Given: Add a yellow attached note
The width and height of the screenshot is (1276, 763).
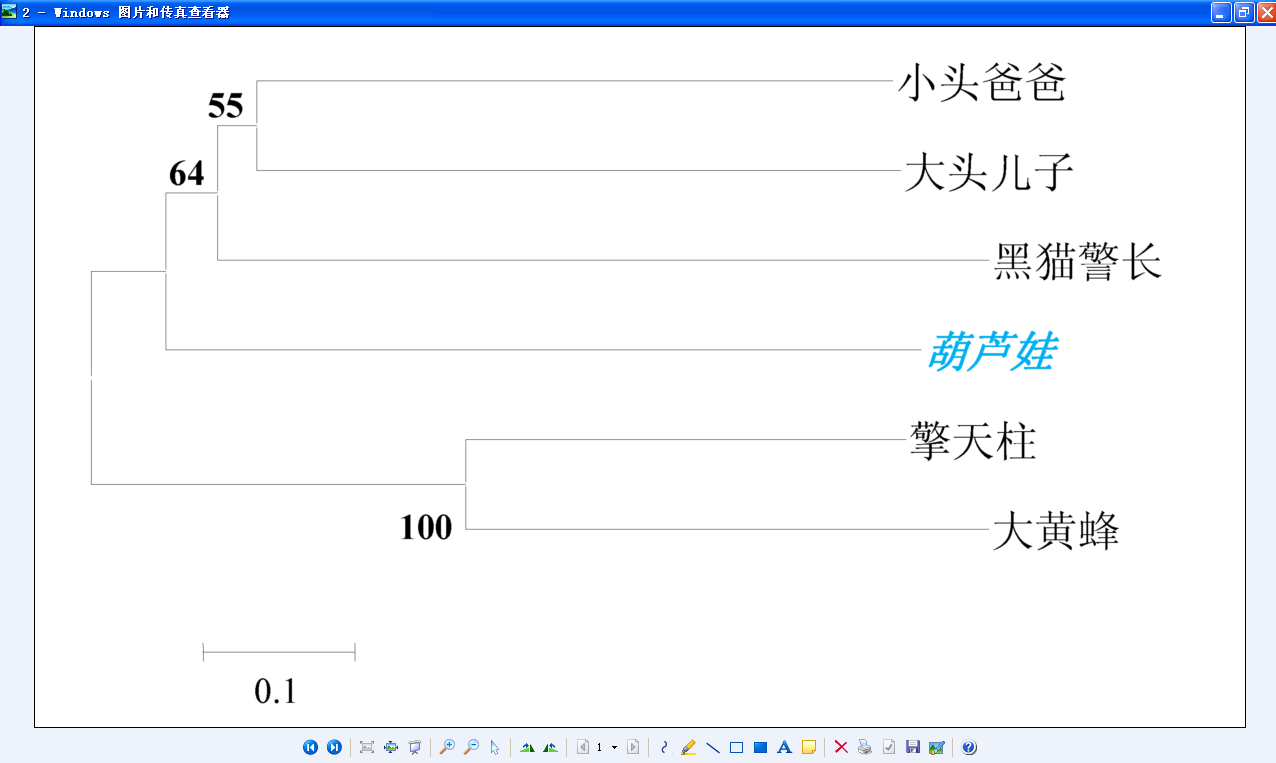Looking at the screenshot, I should (x=808, y=747).
